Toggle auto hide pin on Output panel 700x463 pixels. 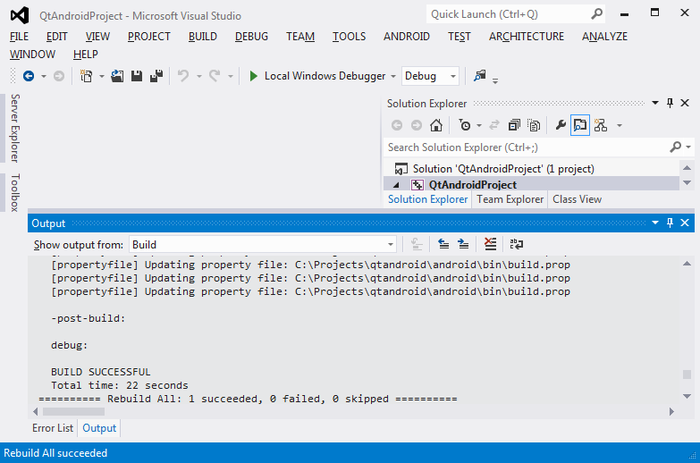click(x=670, y=223)
